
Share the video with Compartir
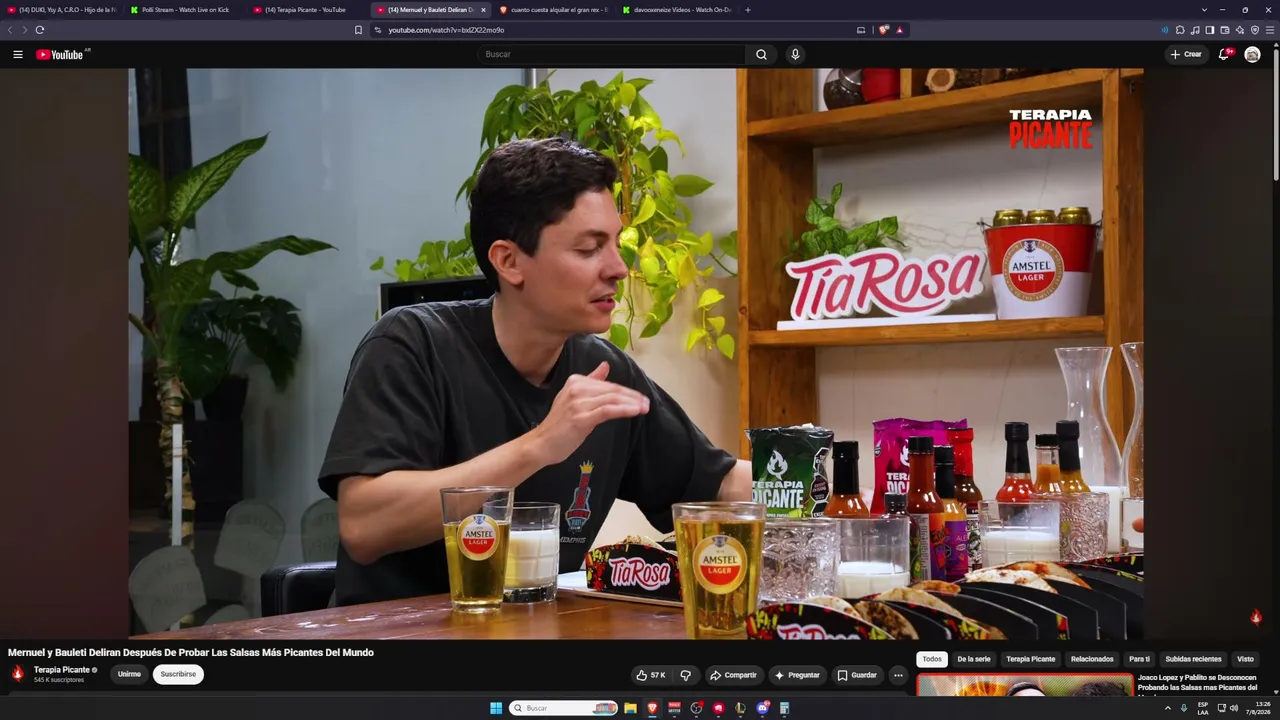(734, 675)
